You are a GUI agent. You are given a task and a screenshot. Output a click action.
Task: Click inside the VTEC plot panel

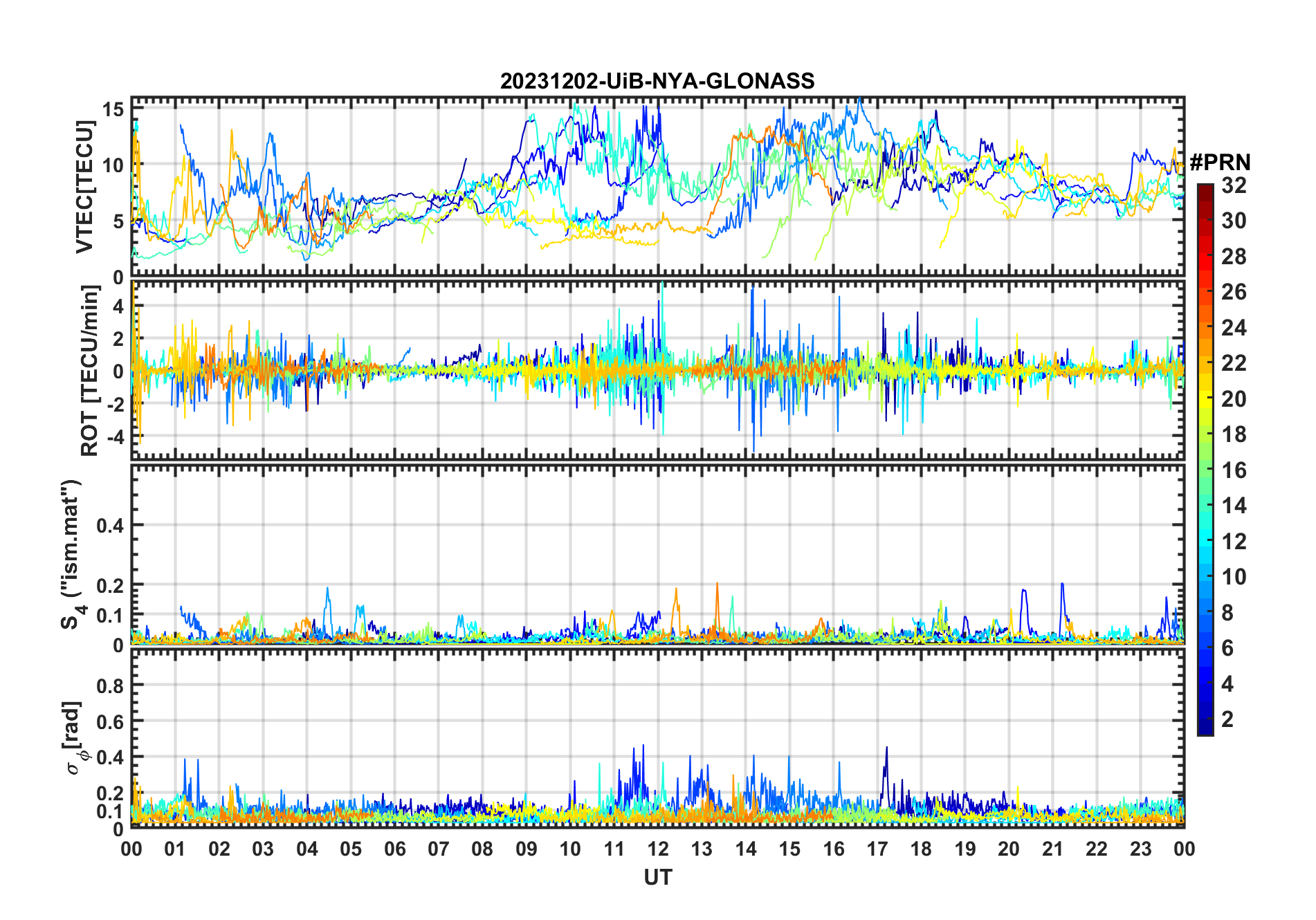[658, 187]
